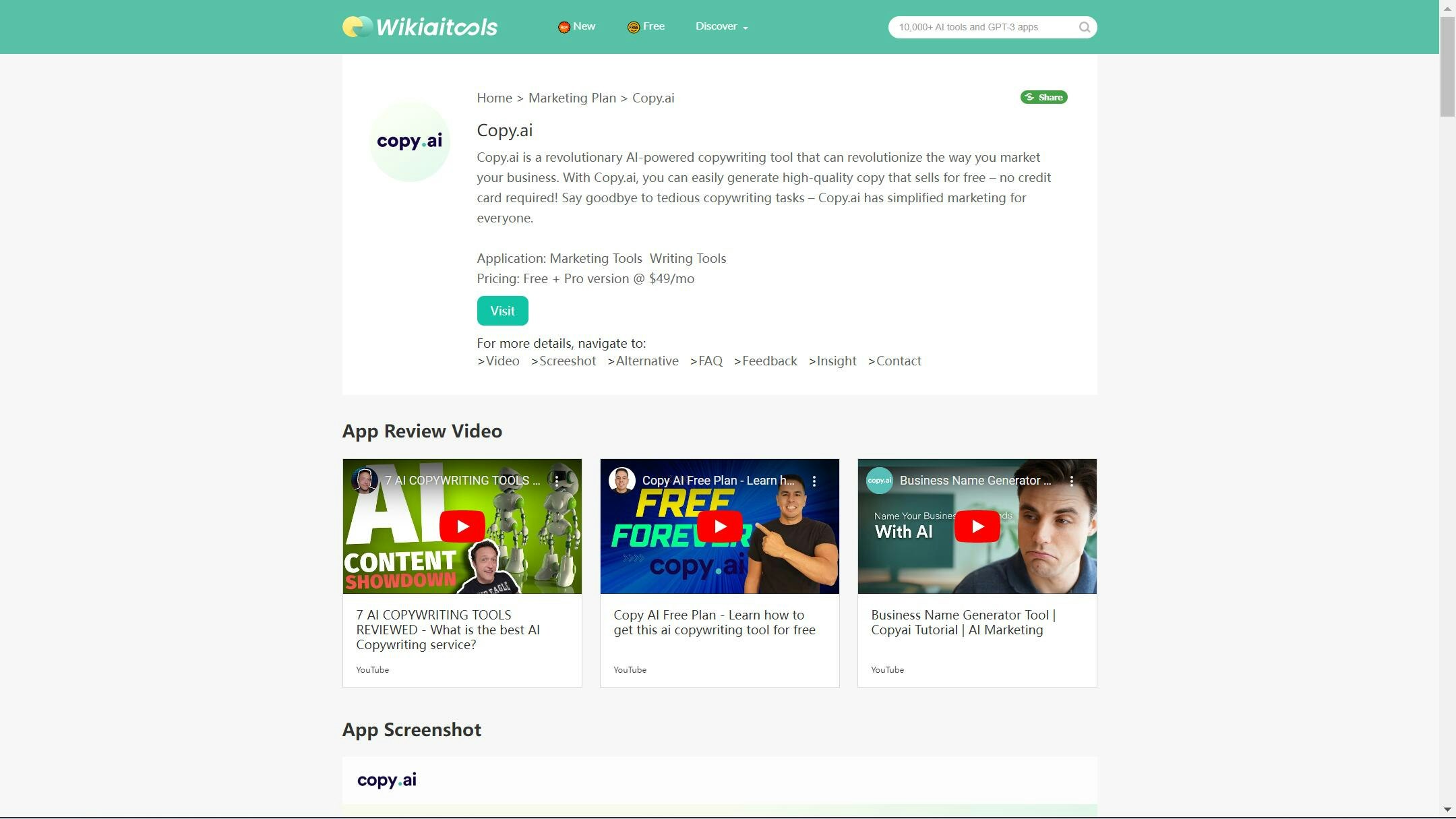
Task: Open Marketing Plan breadcrumb link
Action: point(572,98)
